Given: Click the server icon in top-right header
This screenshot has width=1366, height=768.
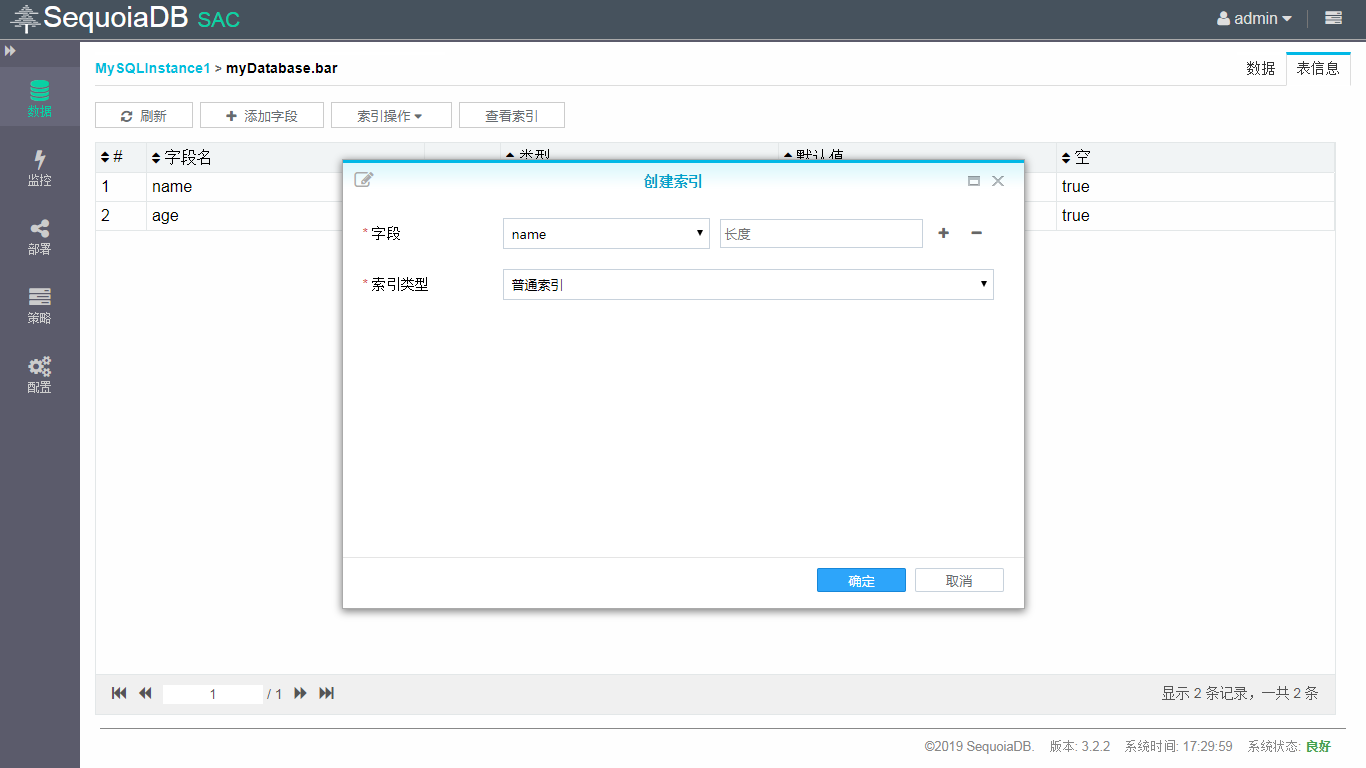Looking at the screenshot, I should [1333, 18].
